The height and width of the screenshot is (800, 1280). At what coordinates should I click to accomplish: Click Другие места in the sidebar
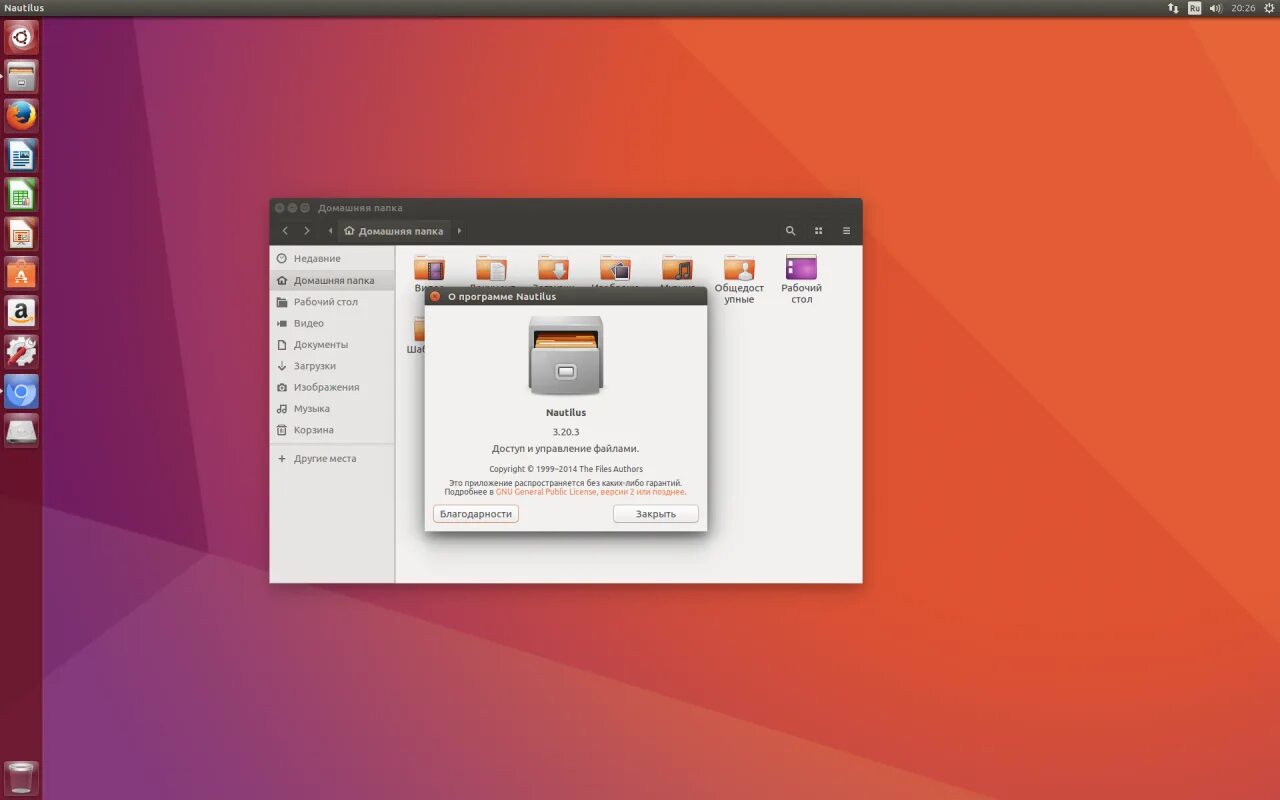click(x=332, y=459)
